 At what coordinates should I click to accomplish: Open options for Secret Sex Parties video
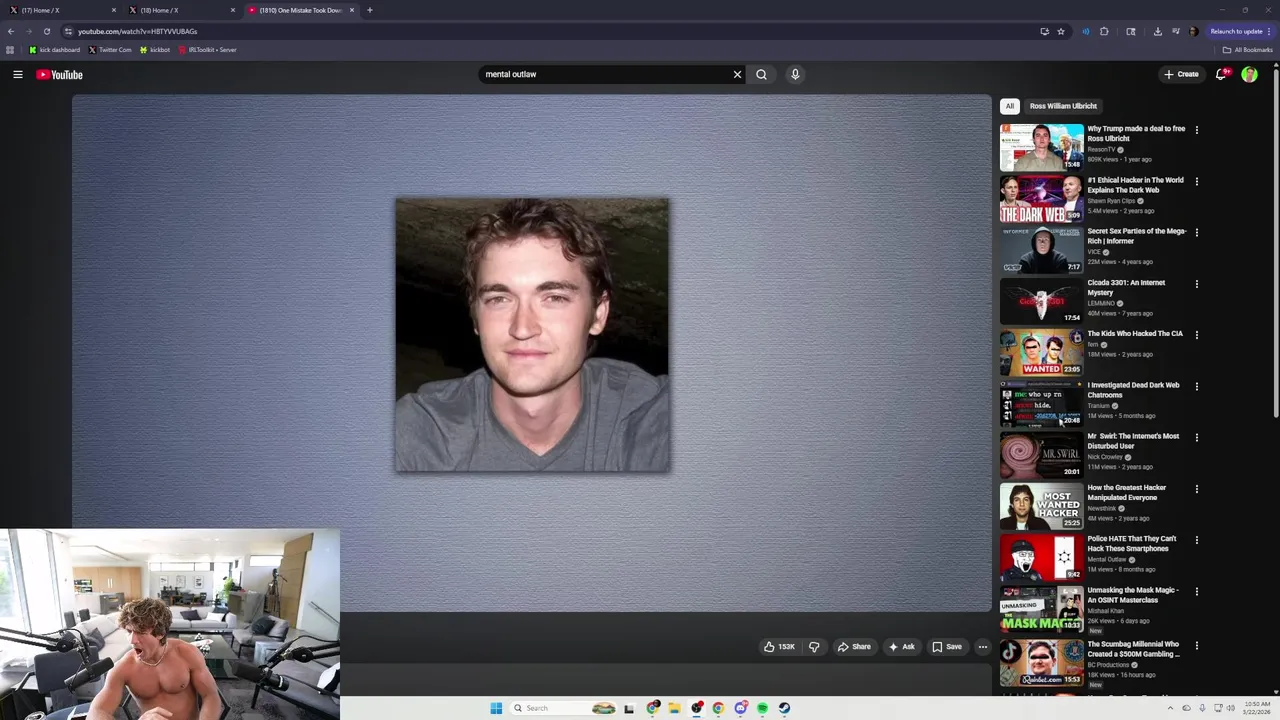pos(1196,232)
